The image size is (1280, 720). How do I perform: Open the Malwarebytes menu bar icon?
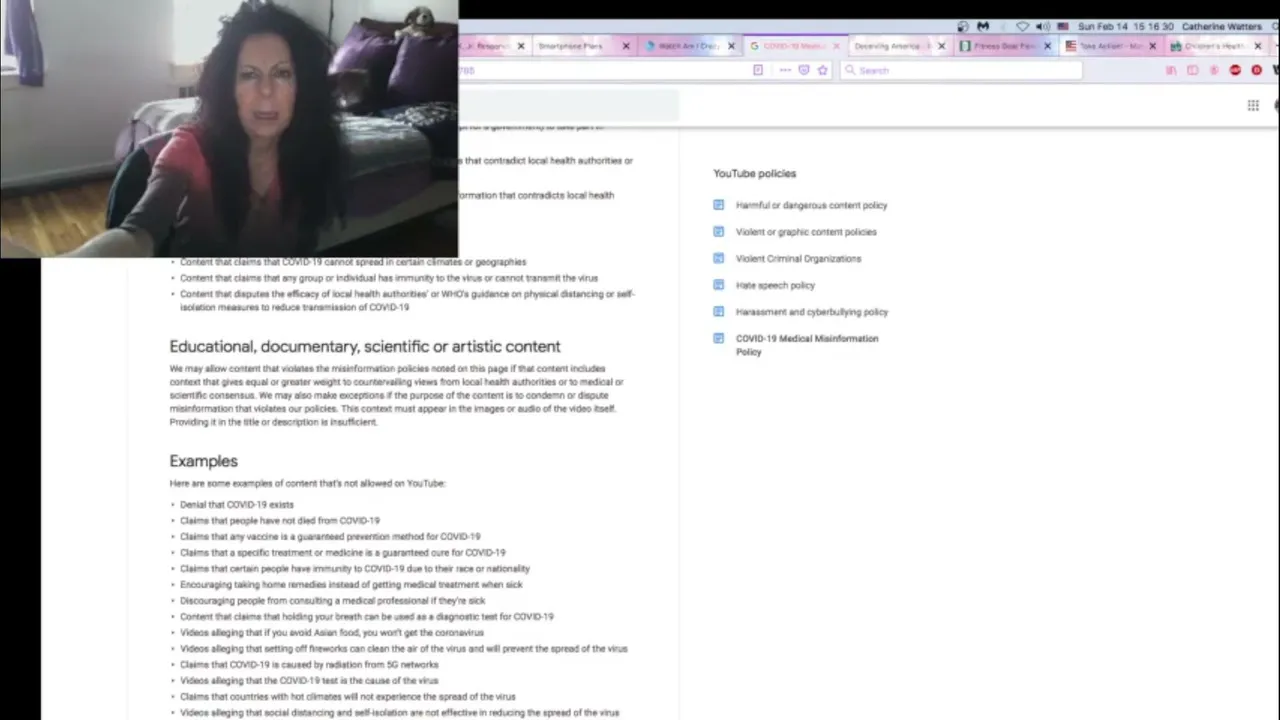pyautogui.click(x=983, y=27)
